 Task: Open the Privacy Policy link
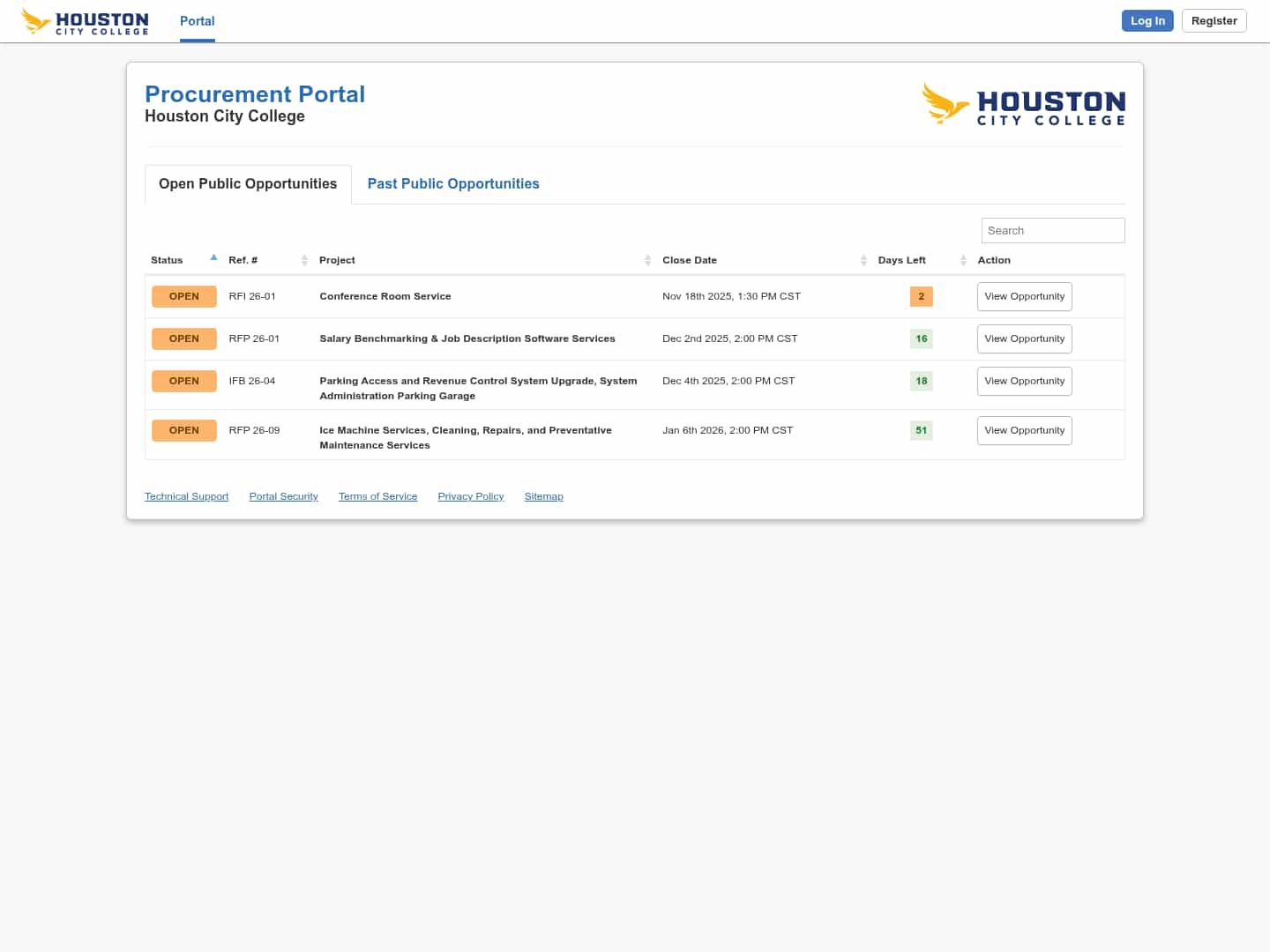click(470, 497)
